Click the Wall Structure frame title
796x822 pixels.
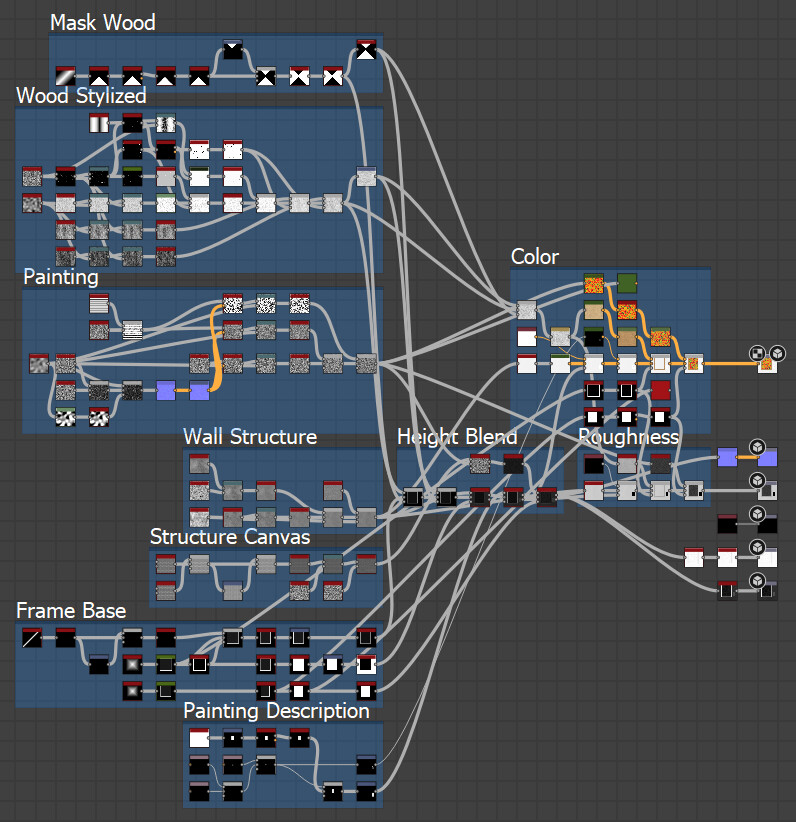pyautogui.click(x=250, y=437)
